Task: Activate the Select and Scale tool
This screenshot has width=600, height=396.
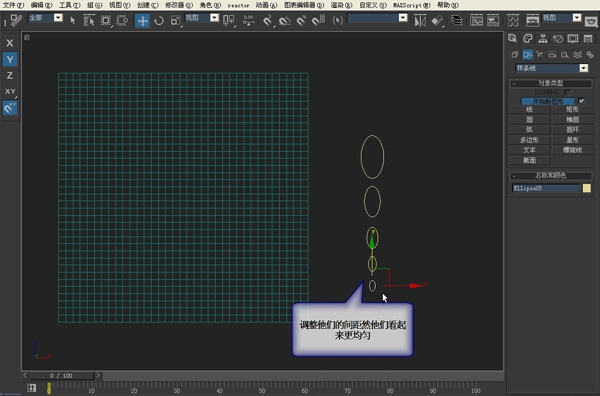Action: tap(175, 20)
